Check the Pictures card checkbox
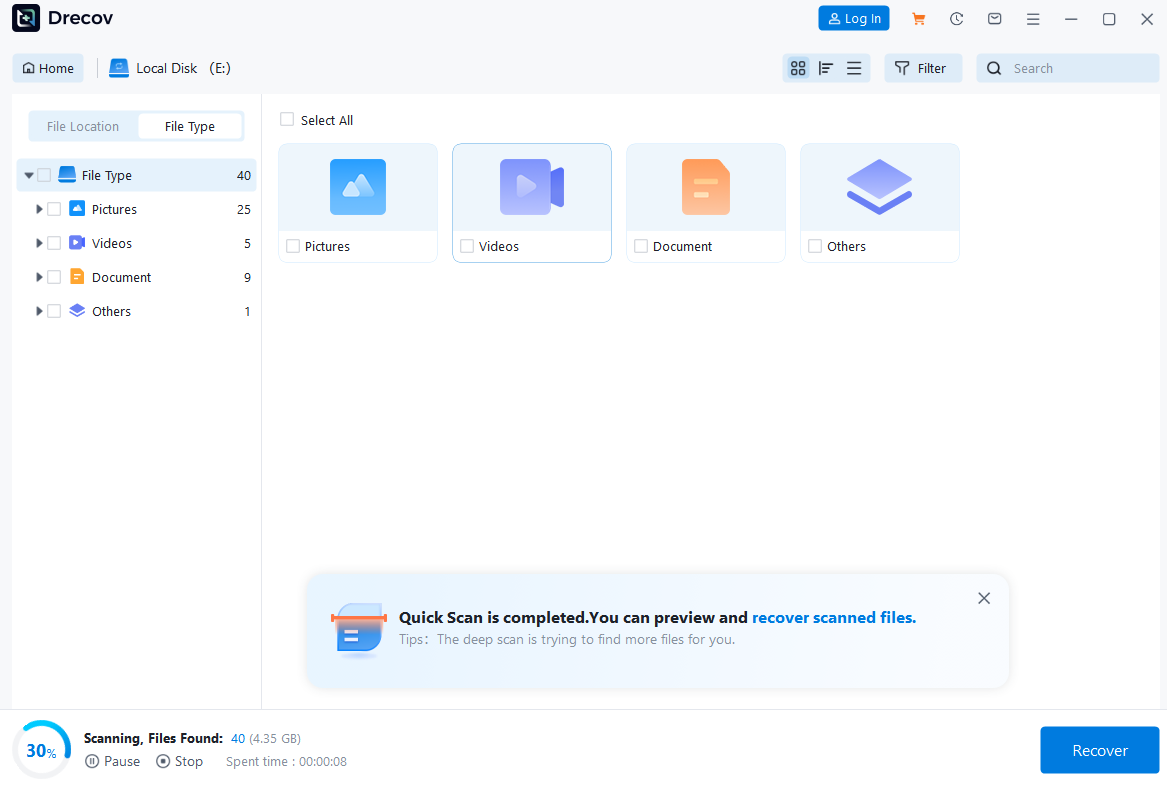The image size is (1167, 785). click(291, 245)
